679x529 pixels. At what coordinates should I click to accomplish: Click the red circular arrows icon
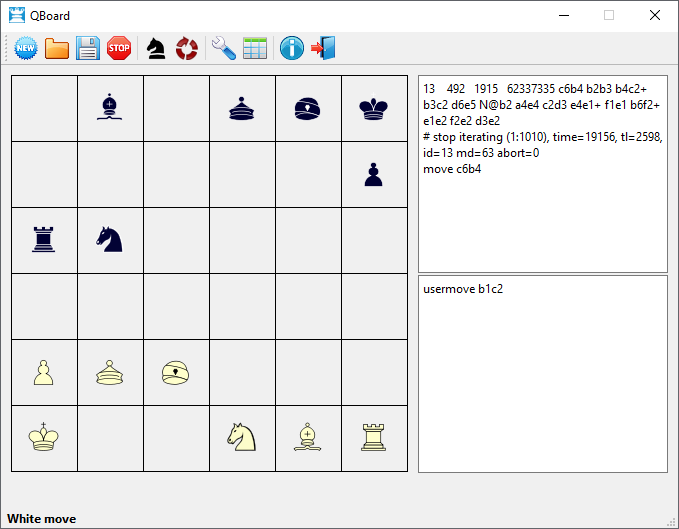(x=187, y=48)
